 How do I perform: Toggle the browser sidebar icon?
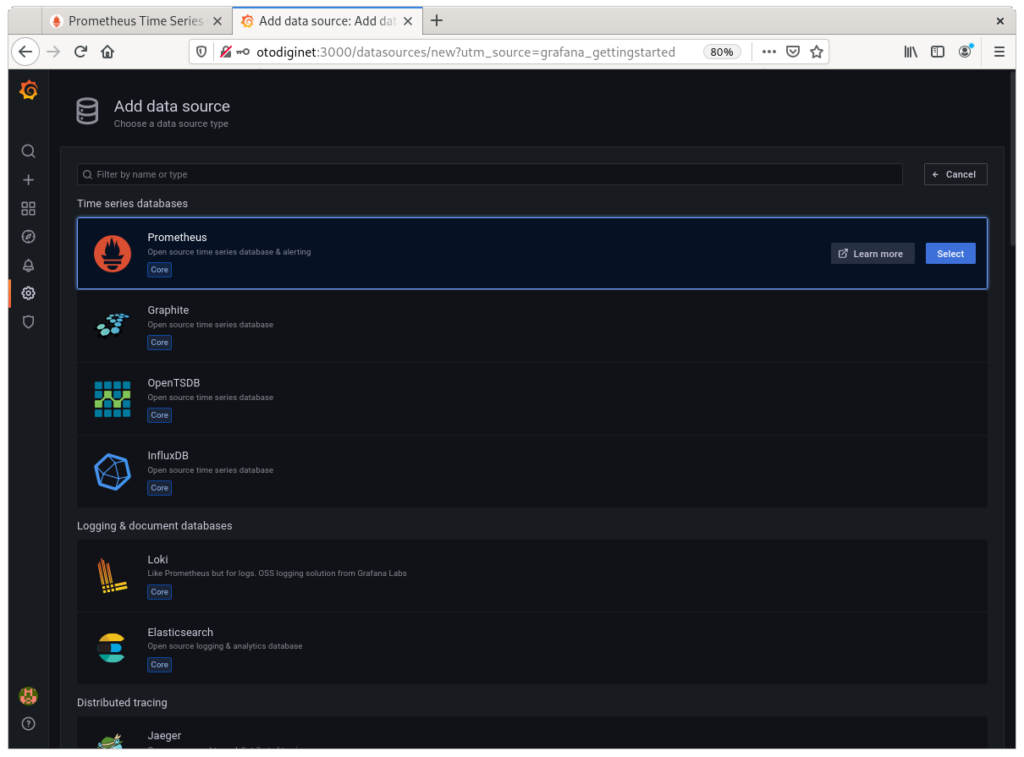938,52
